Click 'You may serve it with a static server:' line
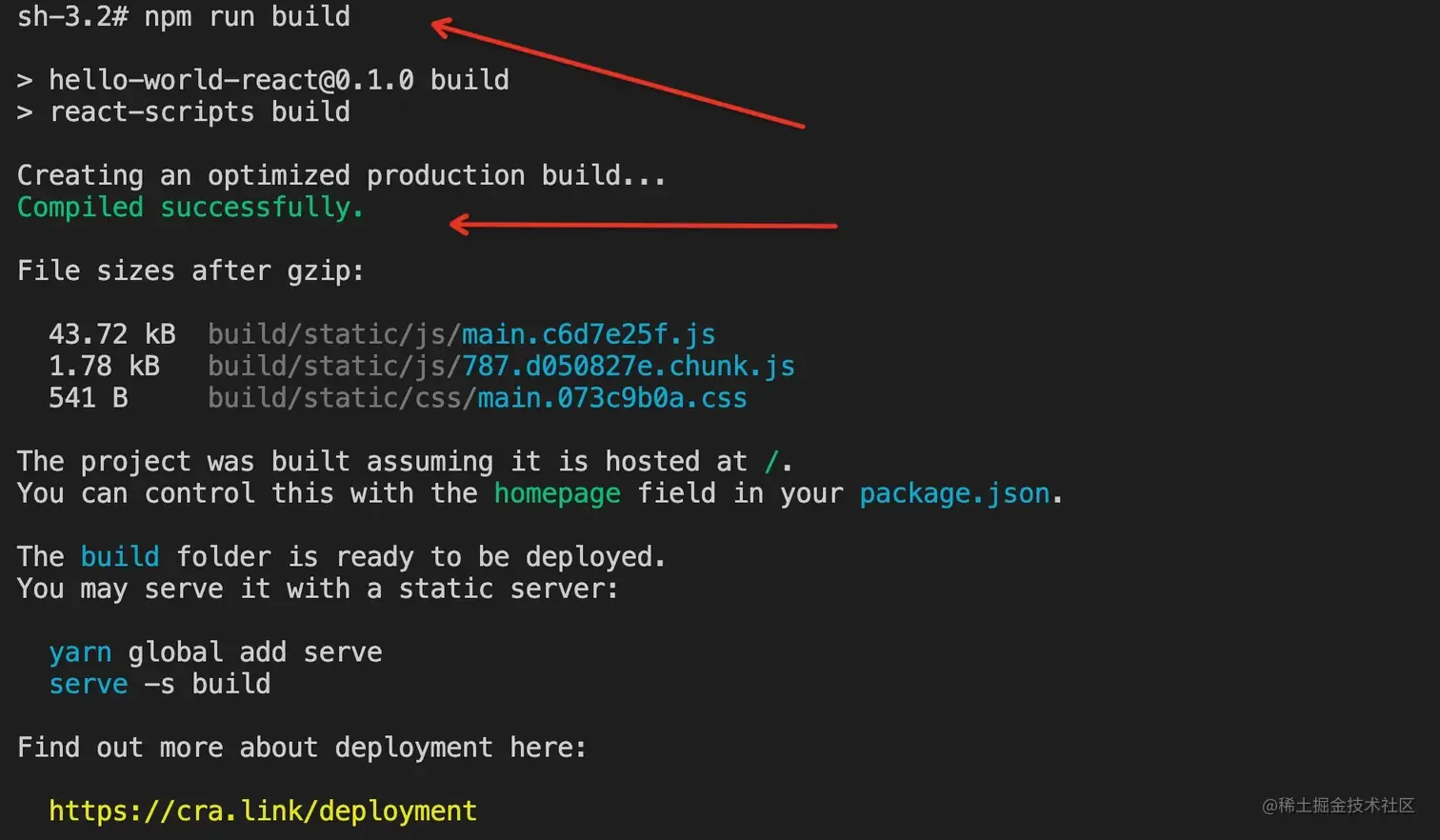1440x840 pixels. click(318, 589)
